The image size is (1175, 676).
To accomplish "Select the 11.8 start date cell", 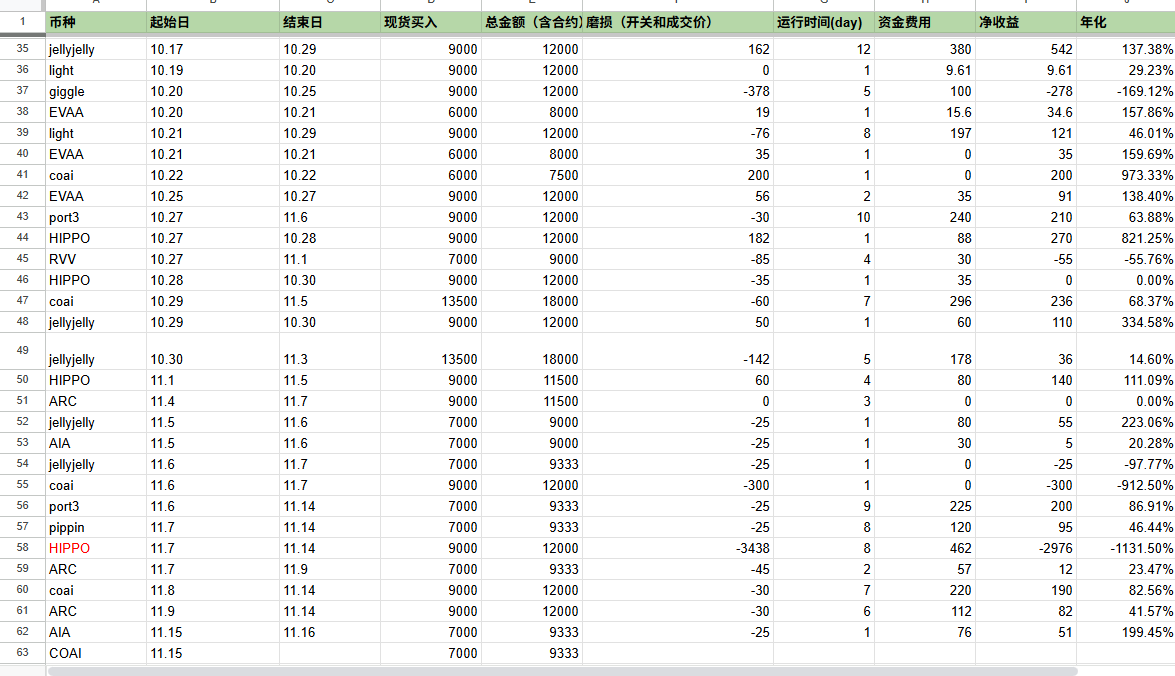I will (213, 590).
